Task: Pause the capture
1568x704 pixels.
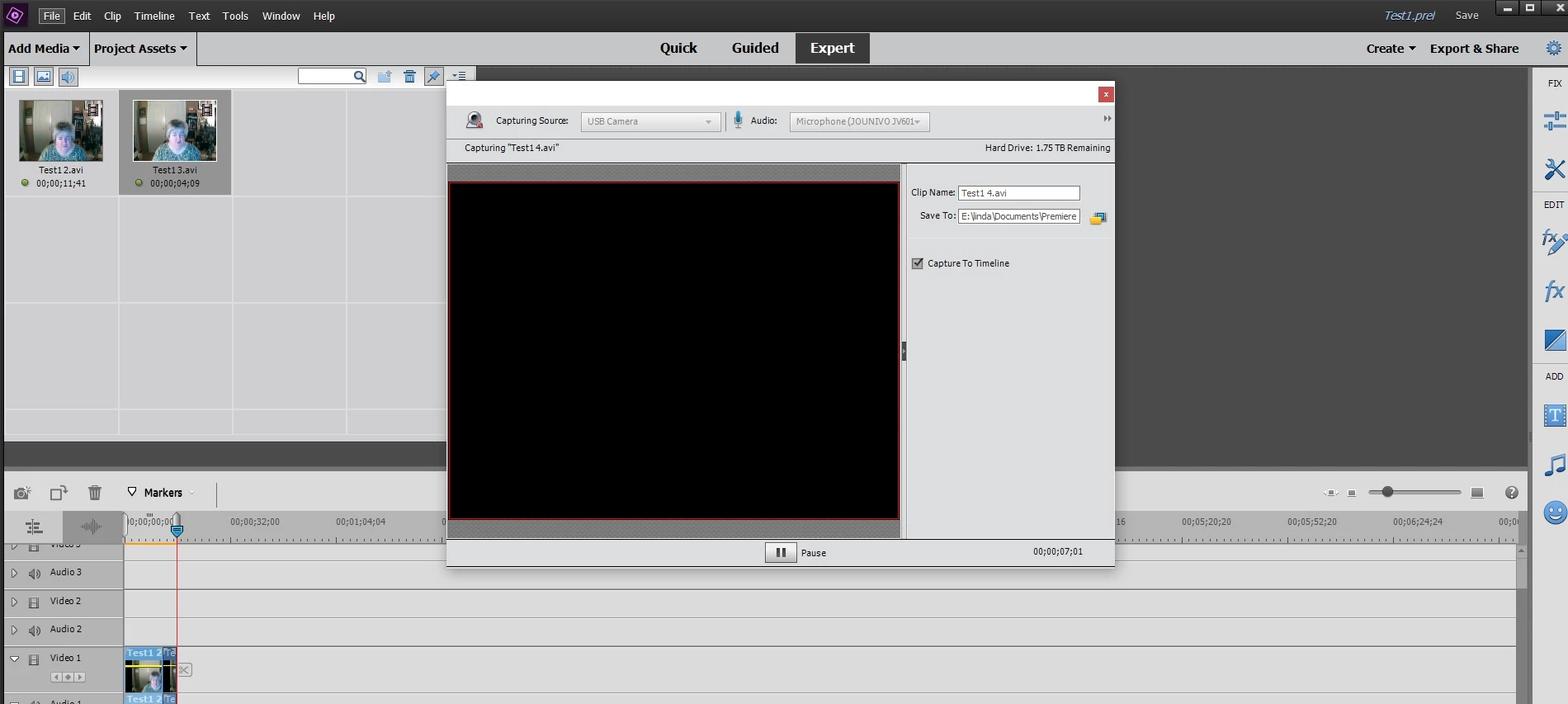Action: 780,552
